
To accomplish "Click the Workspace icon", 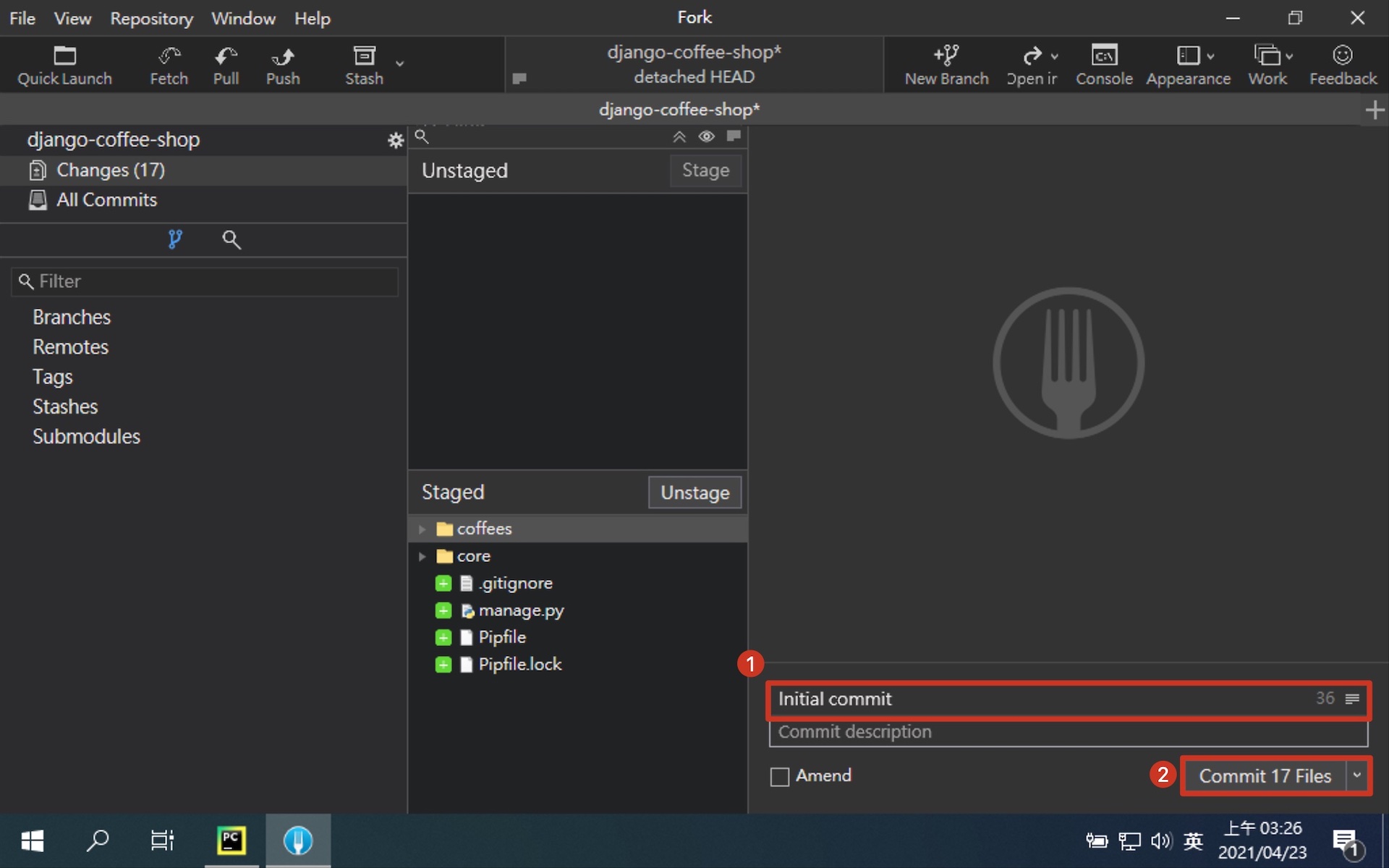I will pyautogui.click(x=1267, y=56).
